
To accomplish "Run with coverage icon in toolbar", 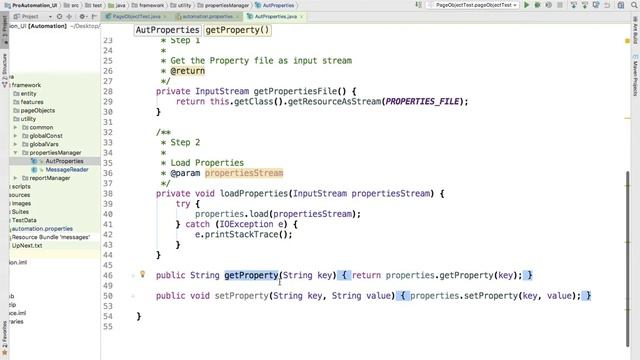I will [x=549, y=5].
